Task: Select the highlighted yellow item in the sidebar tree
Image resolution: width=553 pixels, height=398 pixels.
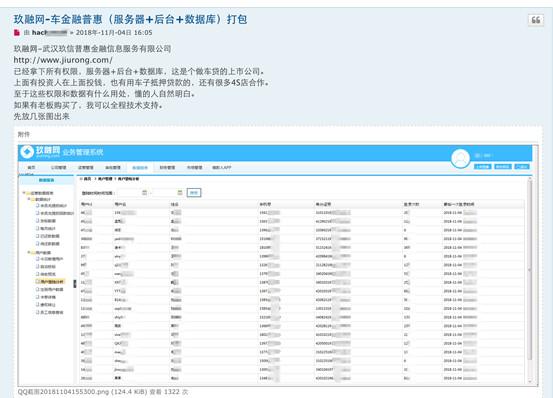Action: (x=50, y=282)
